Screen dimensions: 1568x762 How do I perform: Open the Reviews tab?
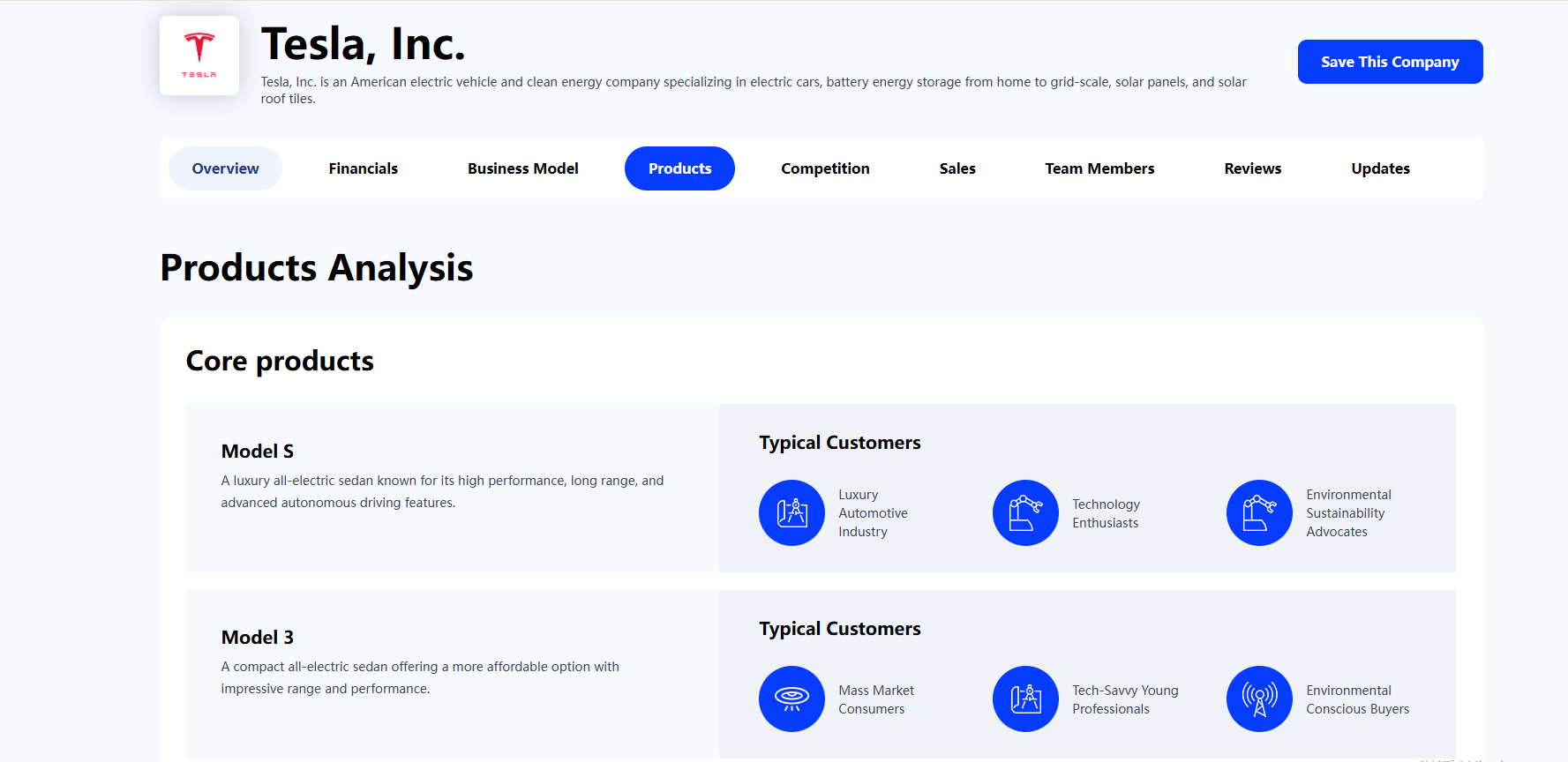click(x=1252, y=168)
